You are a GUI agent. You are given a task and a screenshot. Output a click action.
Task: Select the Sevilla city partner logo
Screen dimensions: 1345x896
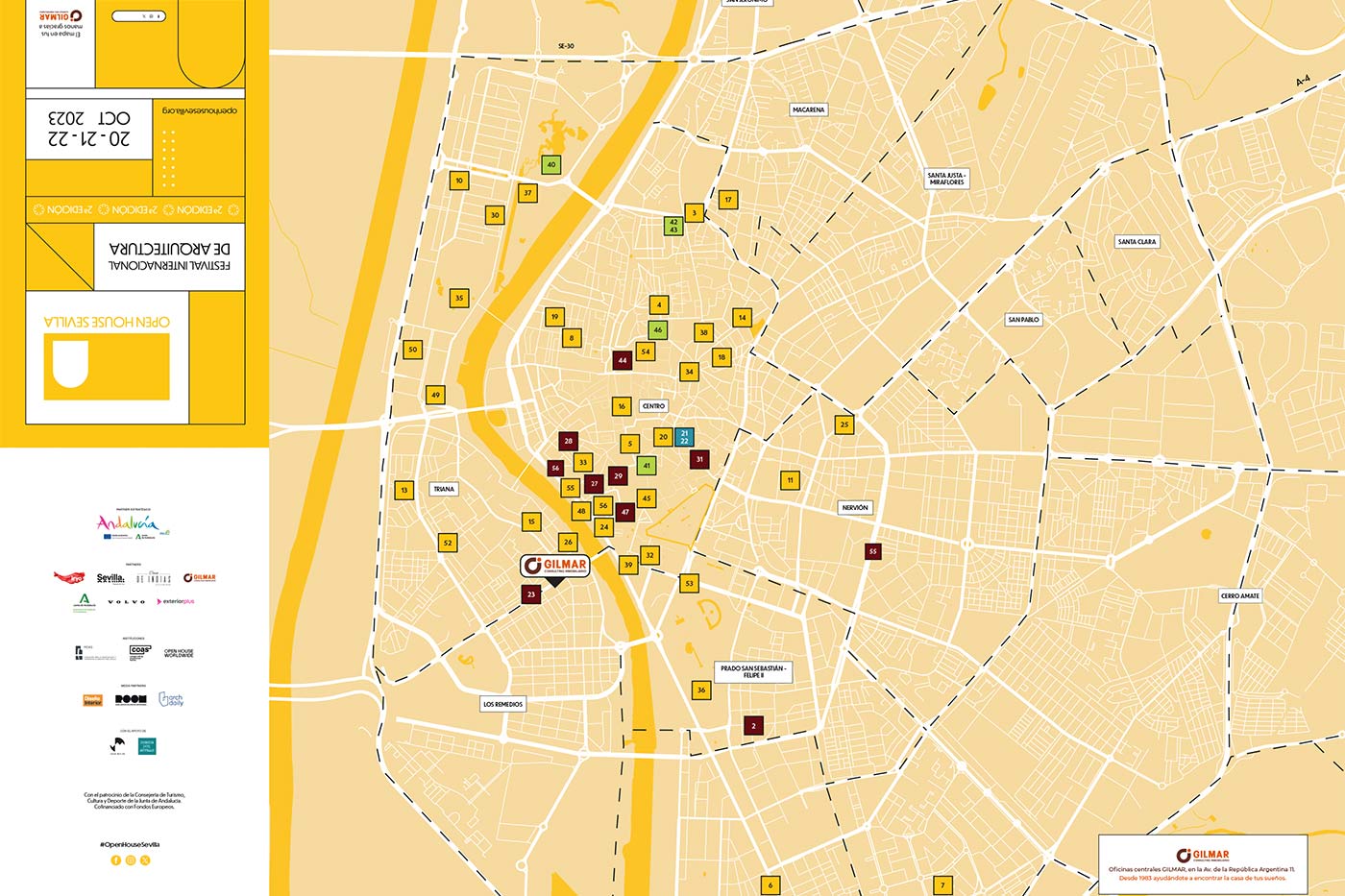[110, 578]
